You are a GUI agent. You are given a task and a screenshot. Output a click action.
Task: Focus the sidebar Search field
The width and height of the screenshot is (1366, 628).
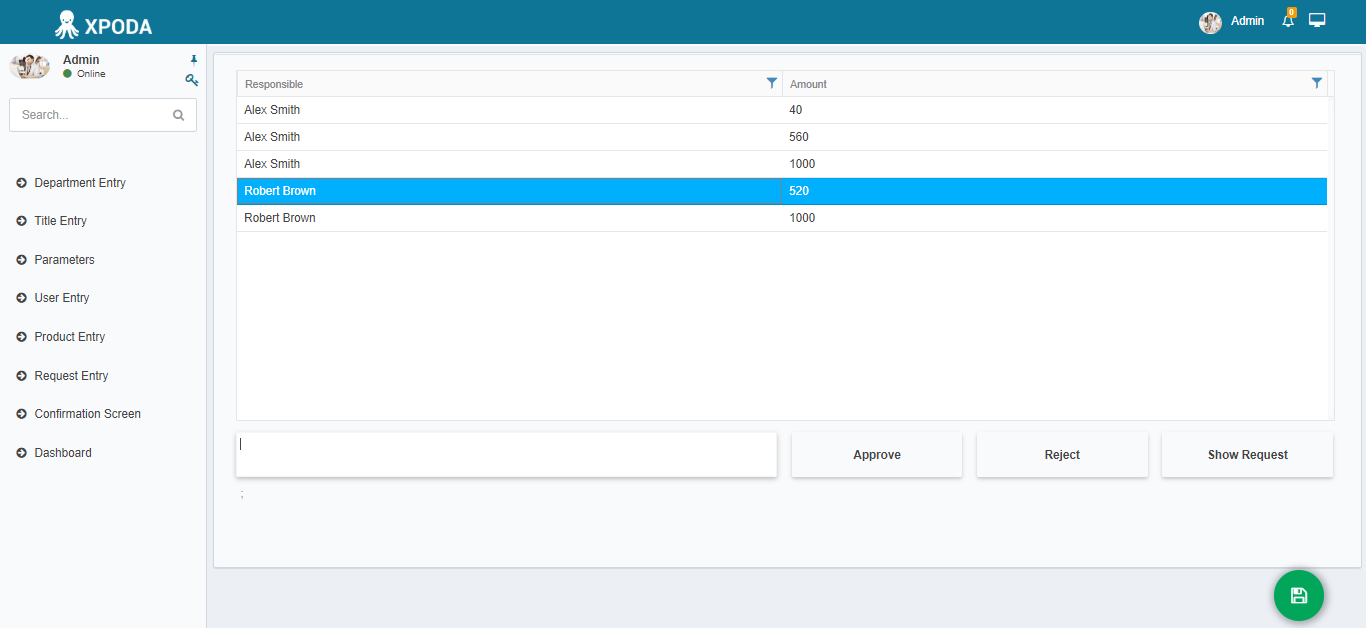tap(103, 115)
